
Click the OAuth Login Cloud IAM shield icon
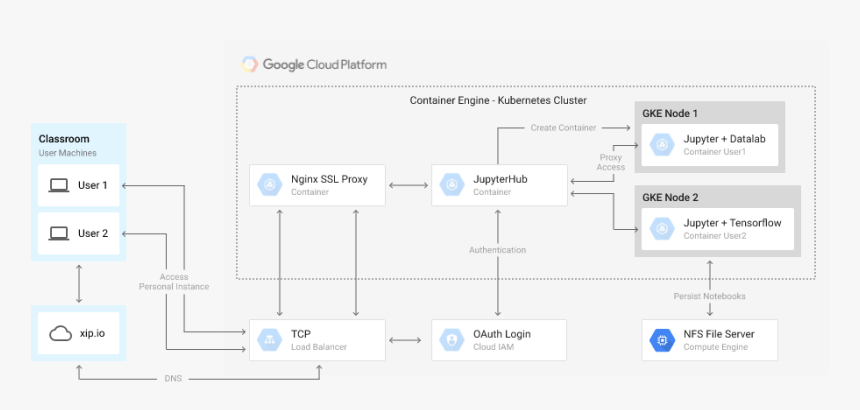pyautogui.click(x=452, y=340)
